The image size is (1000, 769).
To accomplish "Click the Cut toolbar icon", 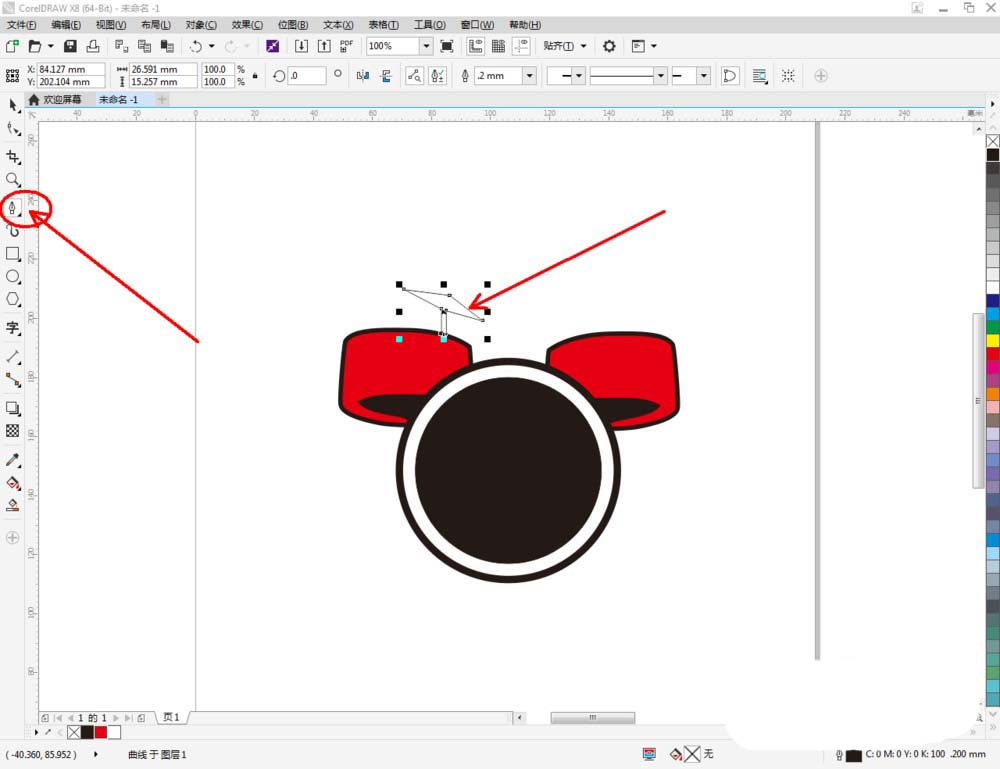I will tap(121, 46).
